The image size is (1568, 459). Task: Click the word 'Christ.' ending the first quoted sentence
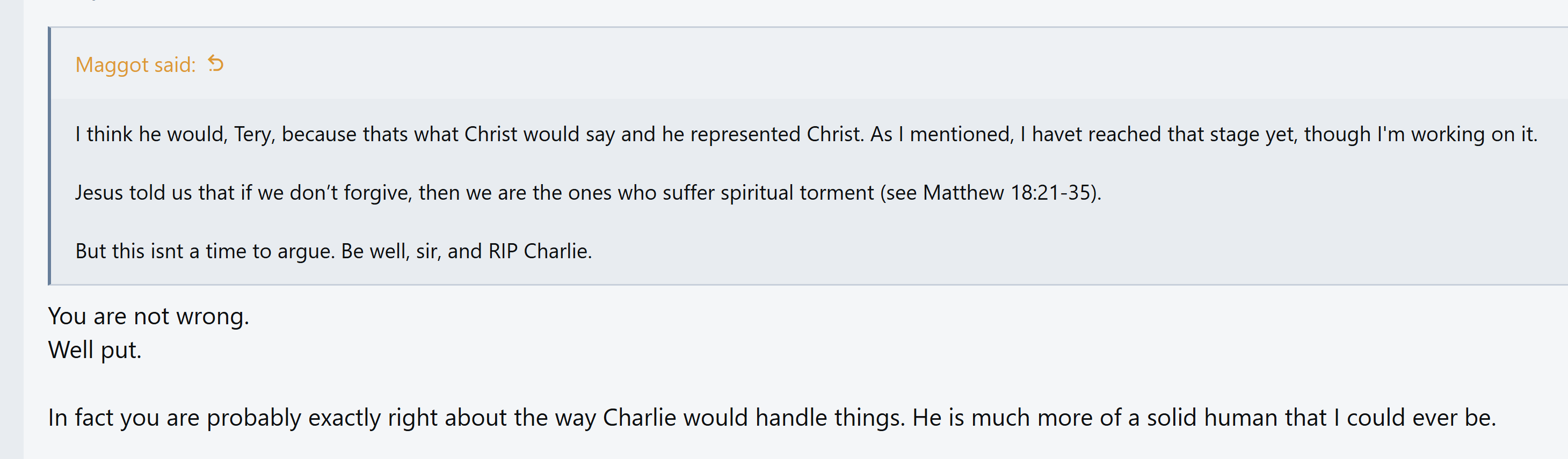(835, 134)
